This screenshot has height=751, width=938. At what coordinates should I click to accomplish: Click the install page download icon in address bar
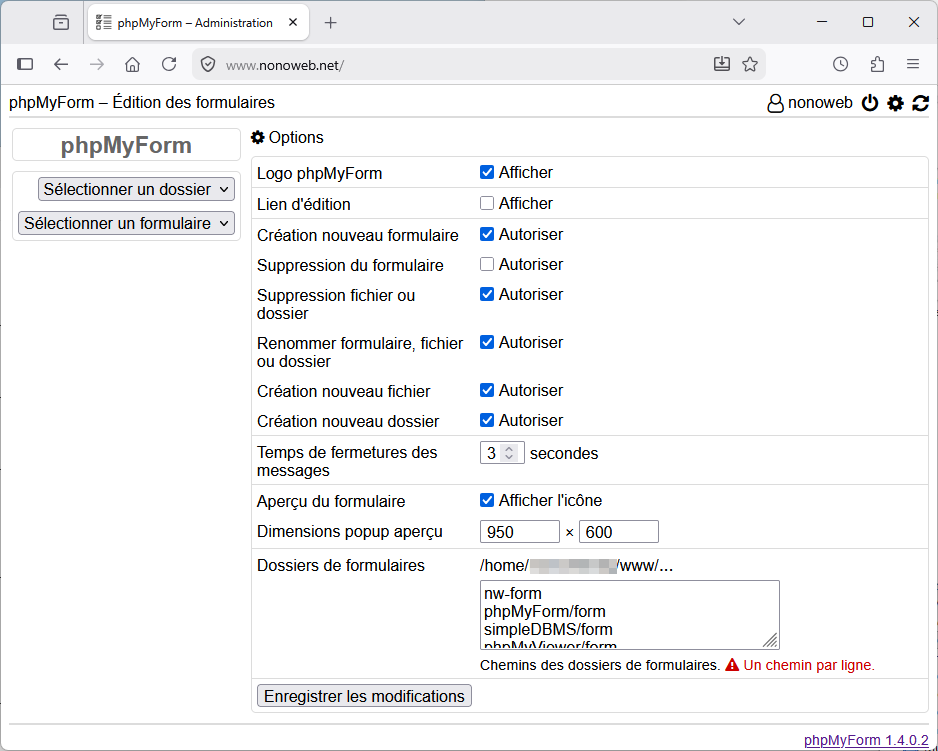coord(722,64)
